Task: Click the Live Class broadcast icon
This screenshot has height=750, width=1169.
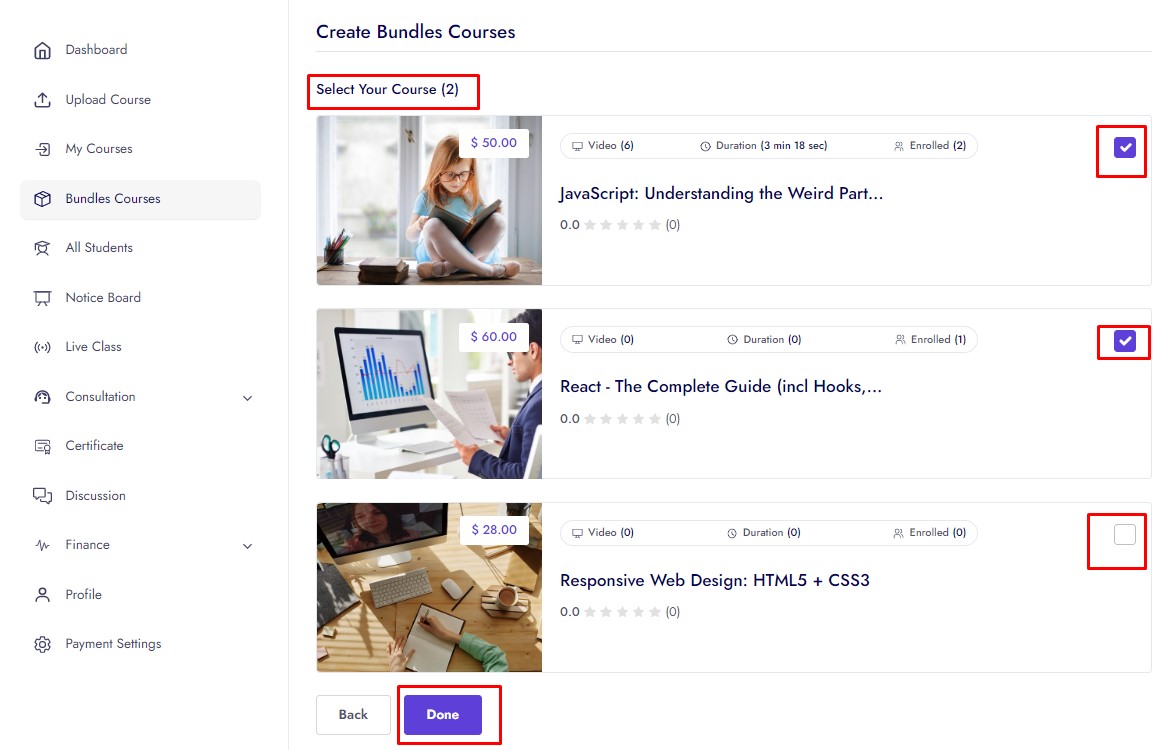Action: (42, 347)
